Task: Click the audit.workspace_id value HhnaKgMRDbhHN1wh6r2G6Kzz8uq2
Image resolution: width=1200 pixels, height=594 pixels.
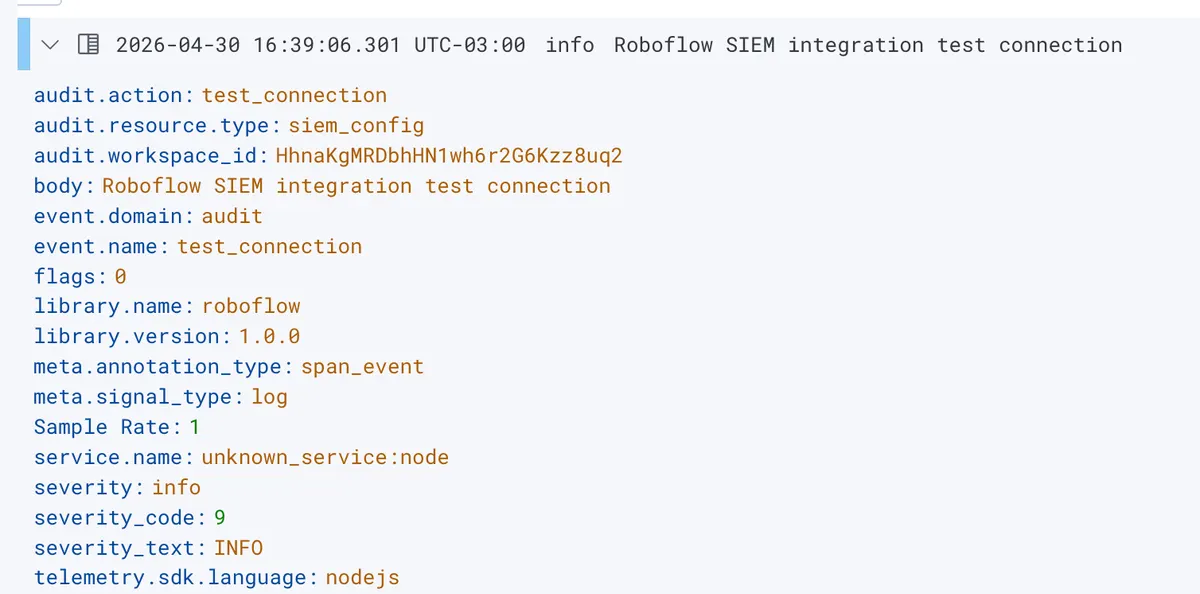Action: pos(449,156)
